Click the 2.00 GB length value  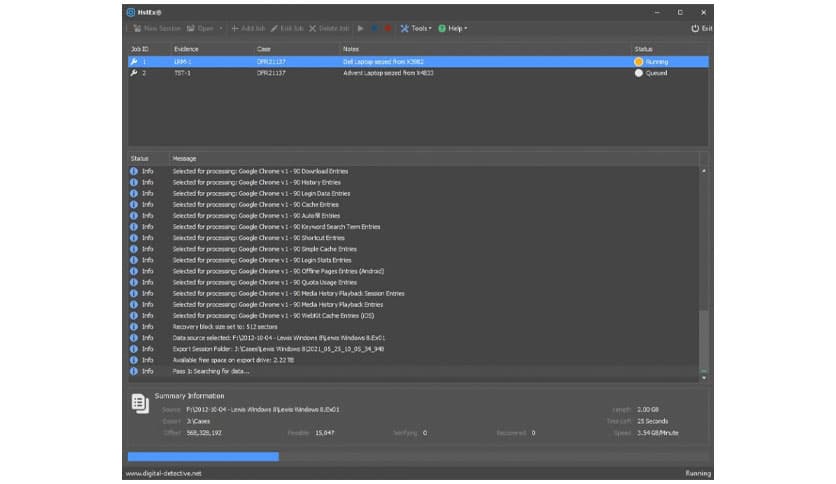click(x=648, y=409)
